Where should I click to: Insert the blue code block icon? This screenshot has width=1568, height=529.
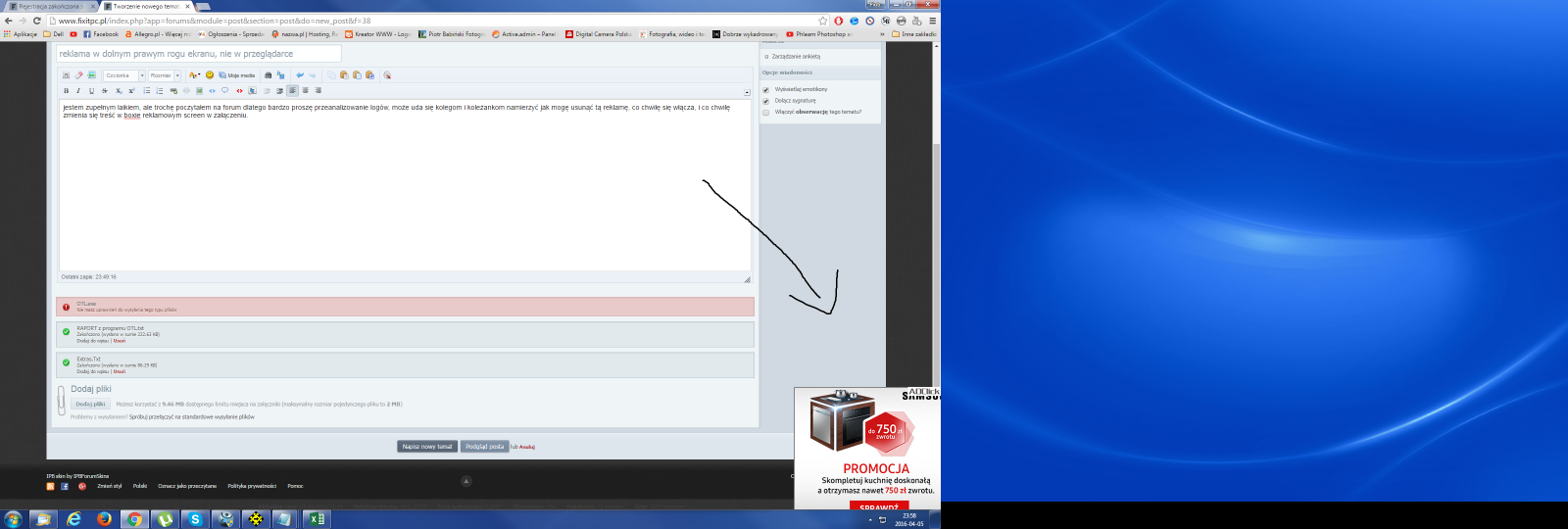point(212,90)
